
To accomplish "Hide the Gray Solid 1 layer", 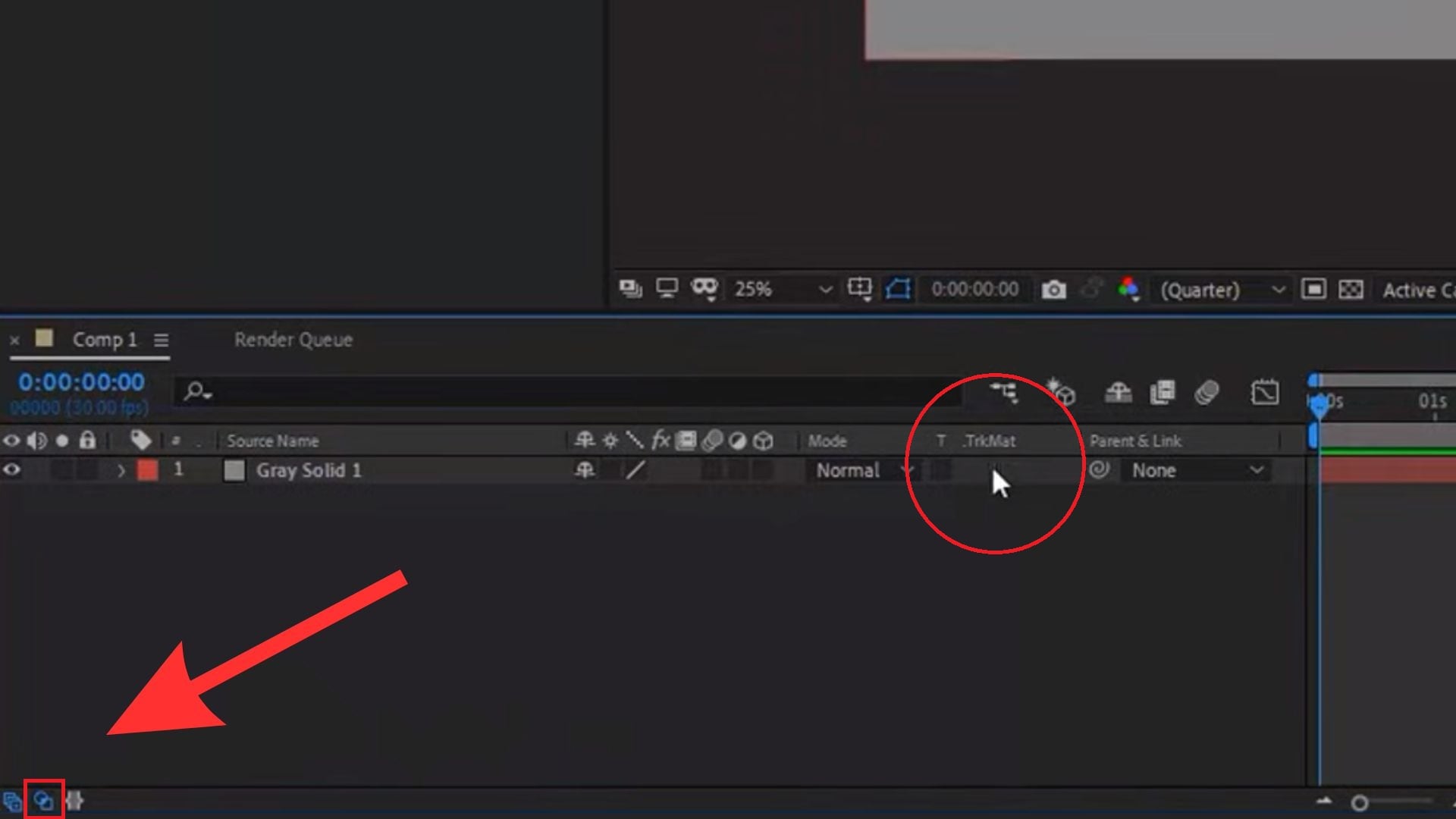I will (11, 470).
